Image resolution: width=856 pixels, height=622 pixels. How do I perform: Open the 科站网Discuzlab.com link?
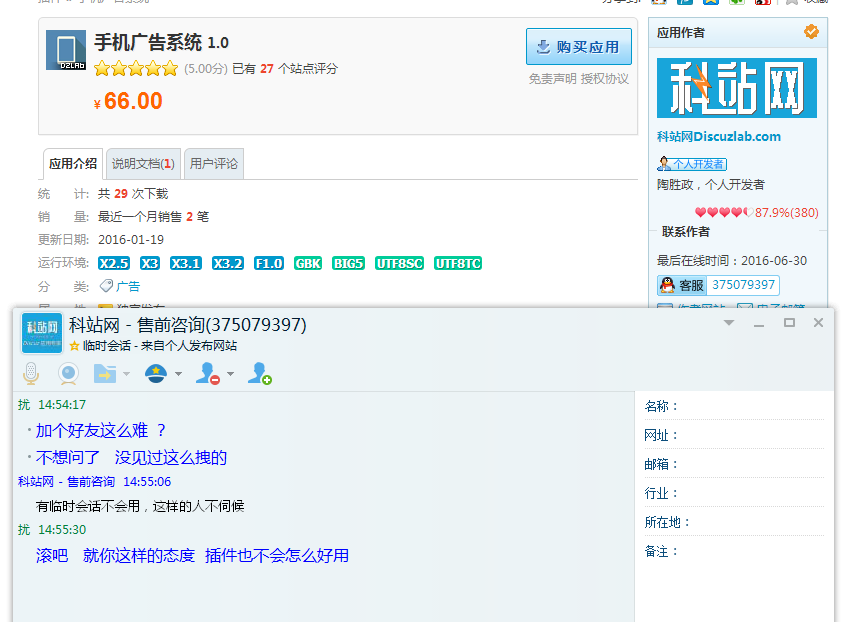coord(718,137)
